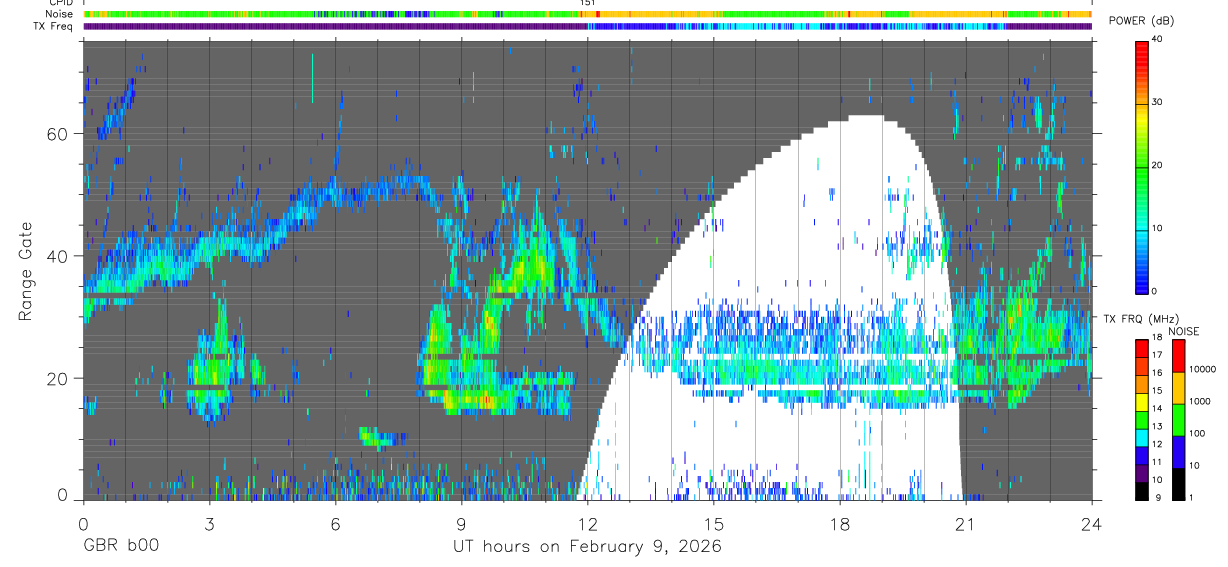Image resolution: width=1228 pixels, height=567 pixels.
Task: Click the 16 label on frequency legend
Action: pyautogui.click(x=1157, y=373)
